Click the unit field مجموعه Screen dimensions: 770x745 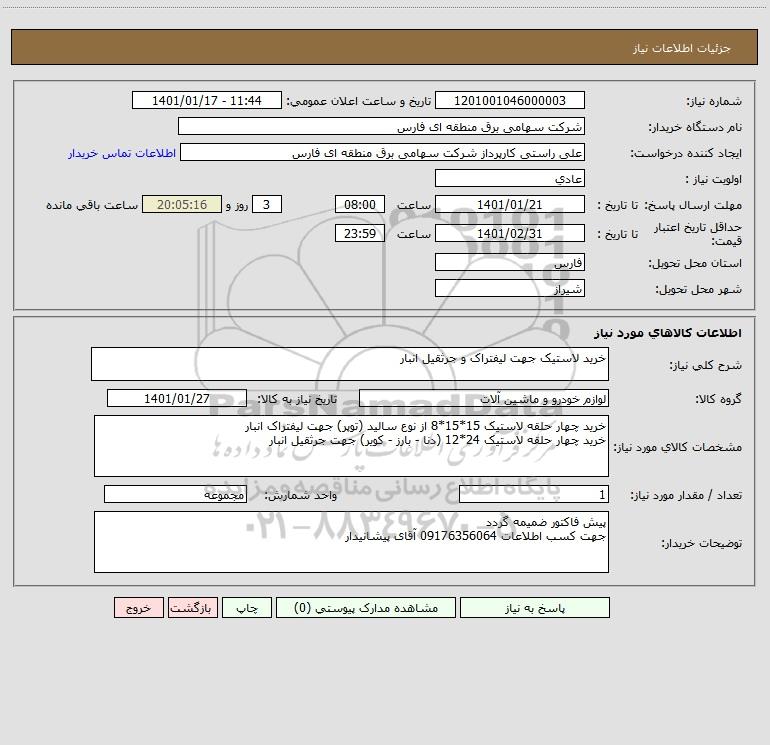[x=175, y=494]
